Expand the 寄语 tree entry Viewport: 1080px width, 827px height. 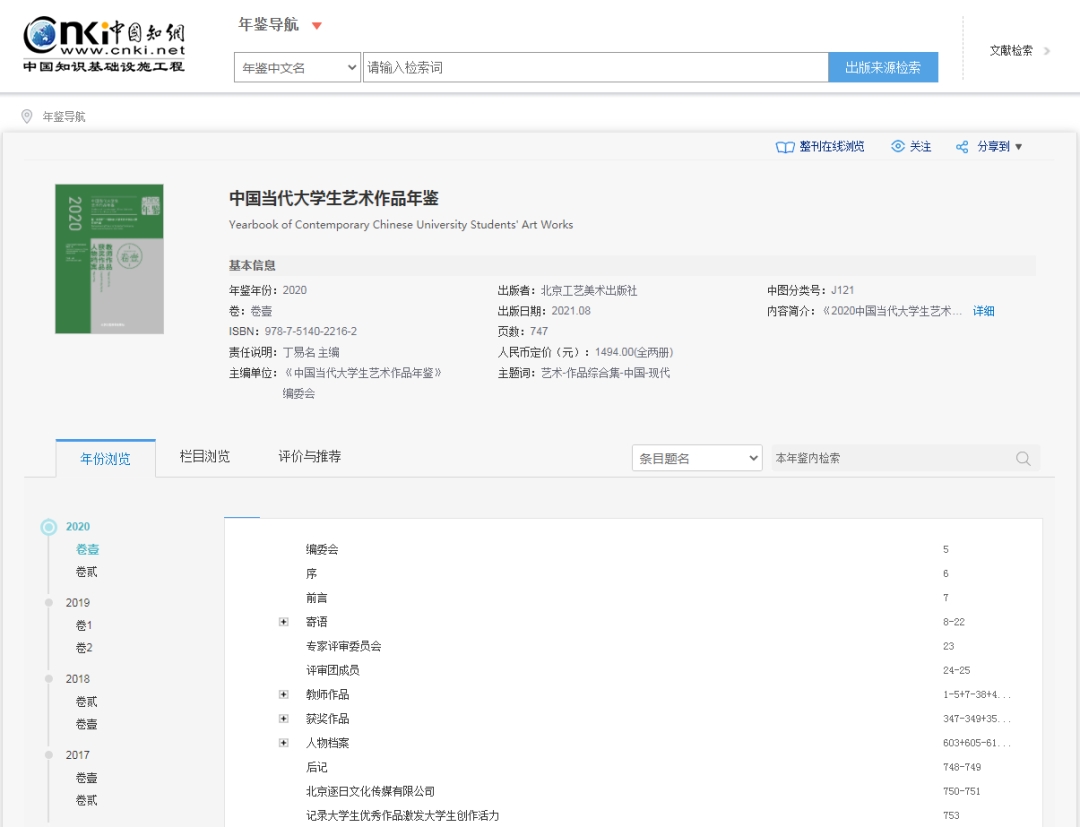point(284,621)
